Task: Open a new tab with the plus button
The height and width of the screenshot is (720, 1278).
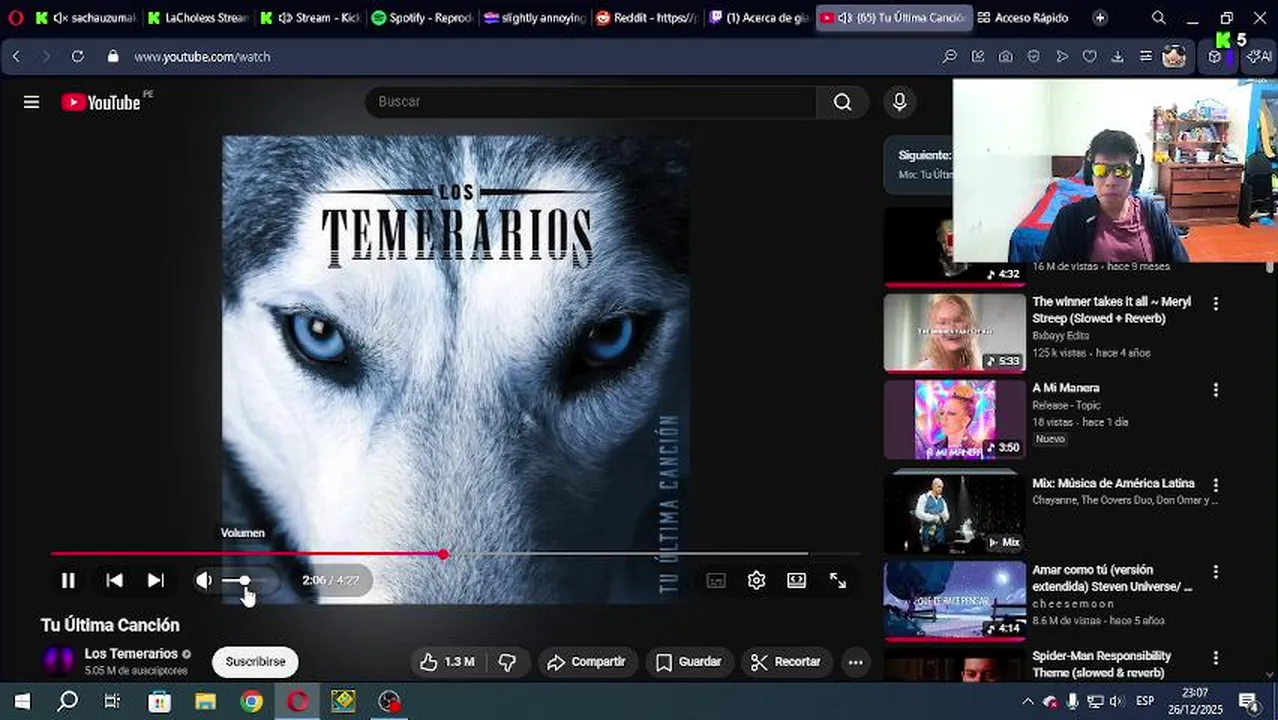Action: [x=1100, y=18]
